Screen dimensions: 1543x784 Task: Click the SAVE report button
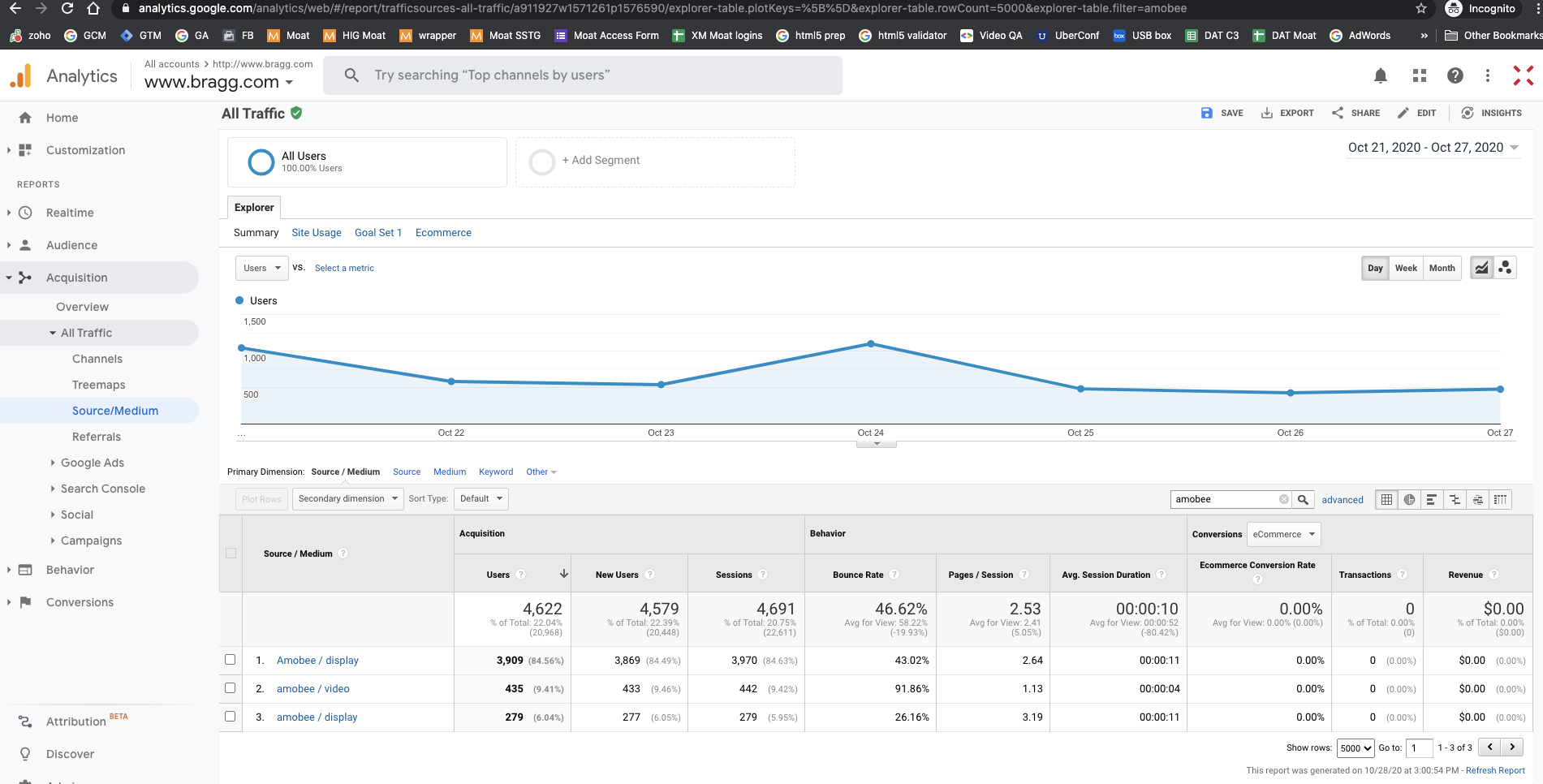coord(1222,114)
